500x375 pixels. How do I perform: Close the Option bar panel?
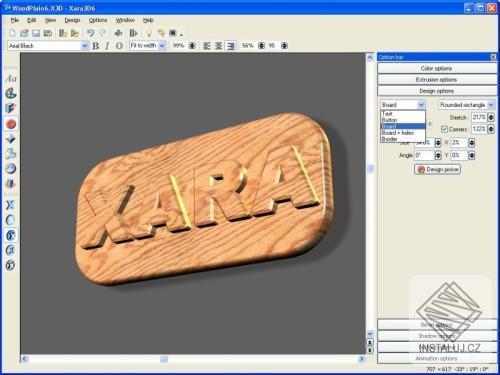click(493, 57)
